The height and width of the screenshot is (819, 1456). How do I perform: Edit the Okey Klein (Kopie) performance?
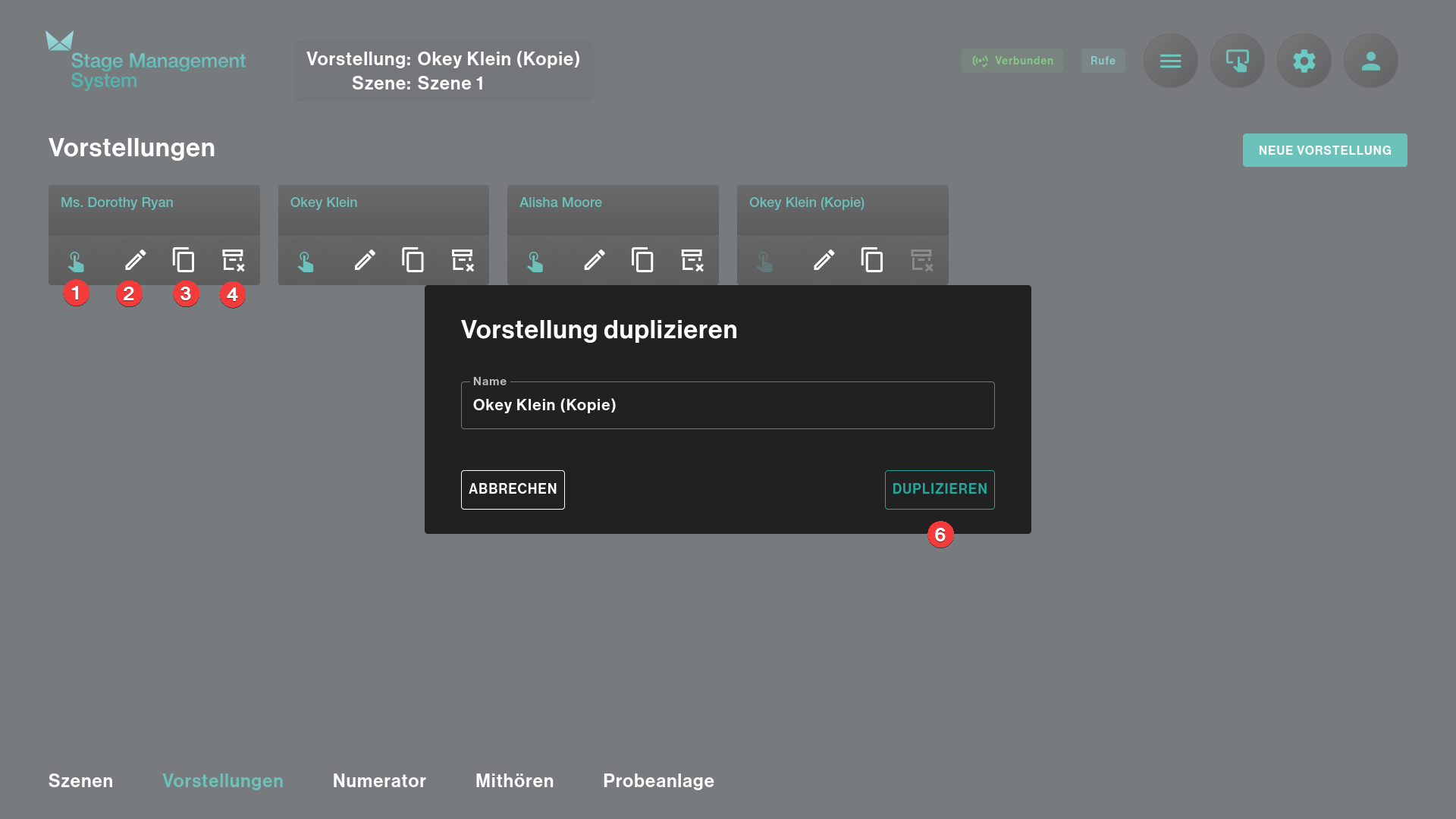point(824,260)
